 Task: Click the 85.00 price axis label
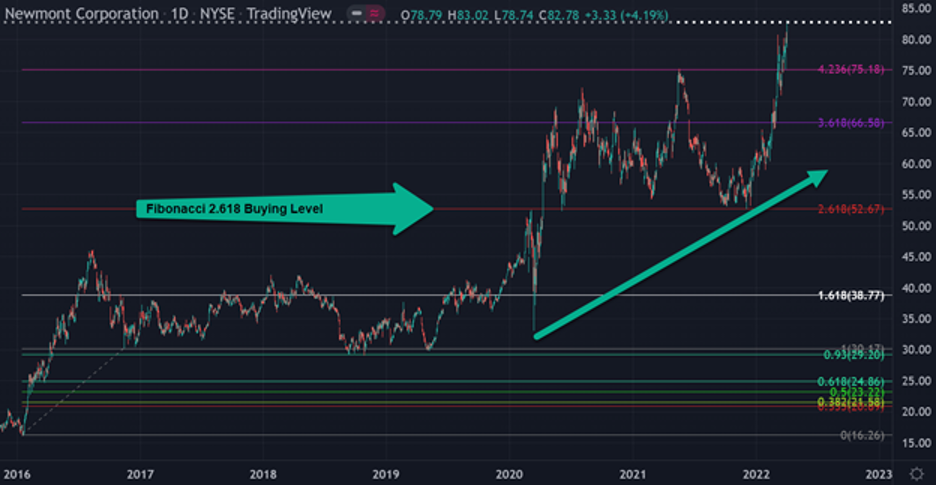click(x=916, y=8)
